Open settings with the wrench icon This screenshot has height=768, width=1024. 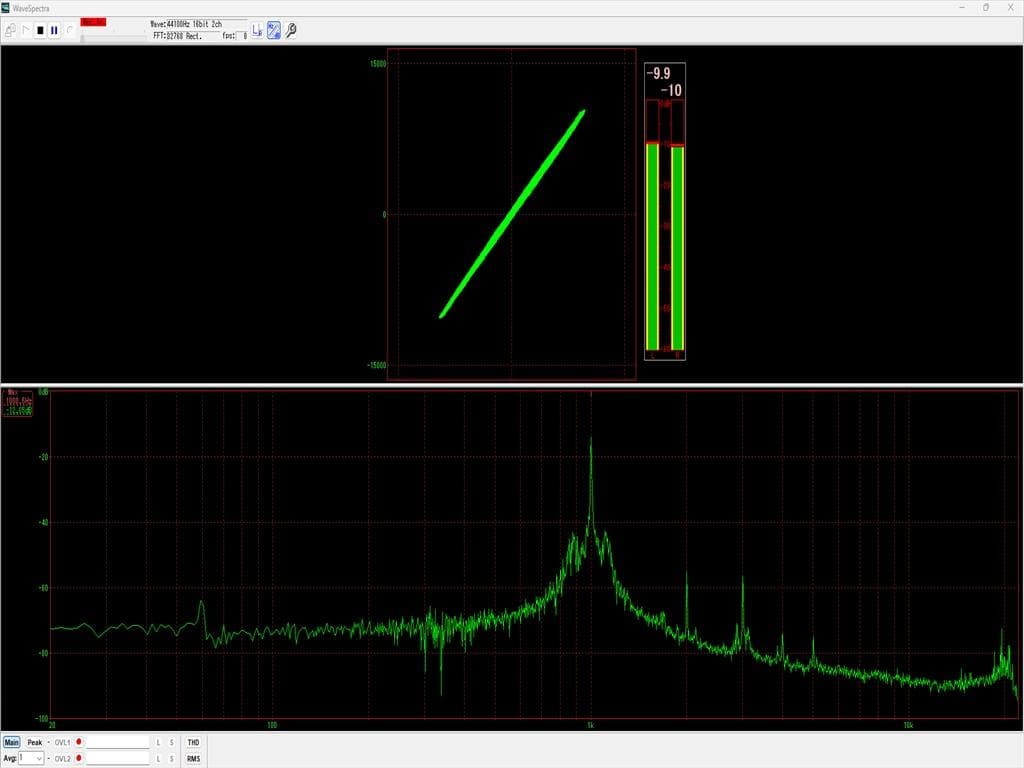[x=291, y=30]
